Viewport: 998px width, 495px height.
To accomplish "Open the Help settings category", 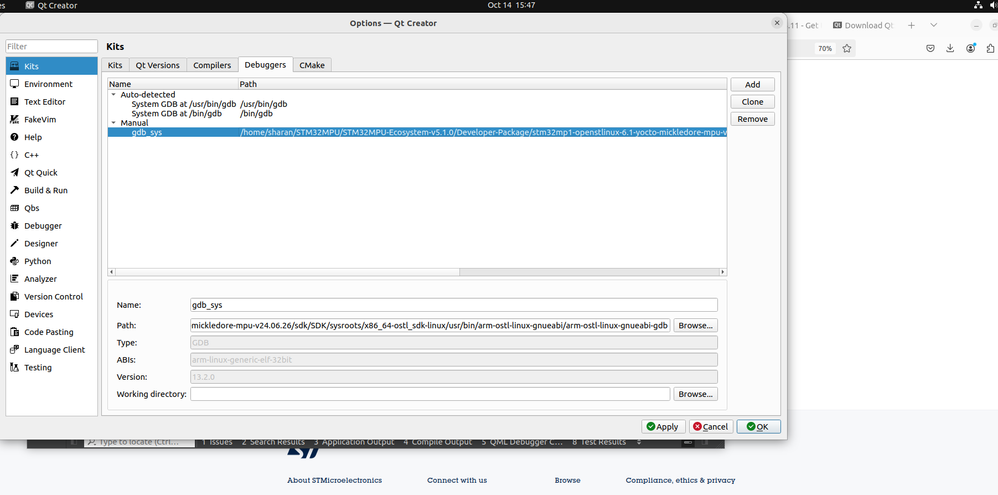I will [52, 137].
